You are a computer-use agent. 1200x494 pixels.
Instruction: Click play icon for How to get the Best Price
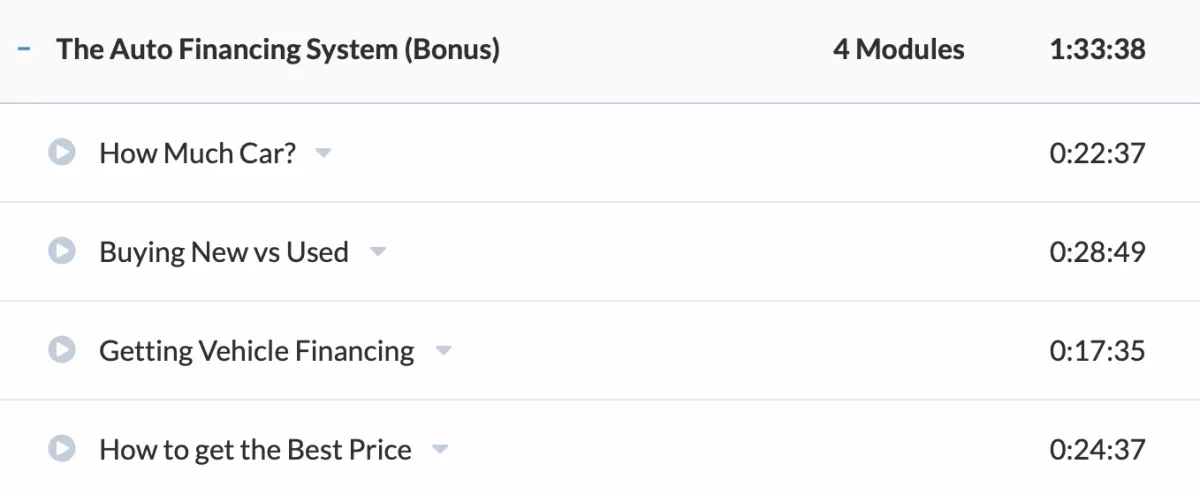point(62,449)
